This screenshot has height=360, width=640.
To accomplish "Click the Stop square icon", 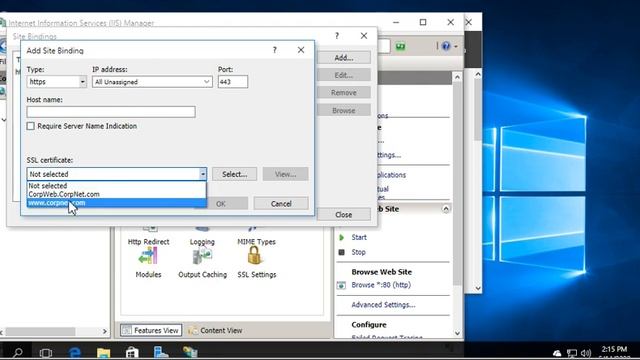I will tap(342, 252).
